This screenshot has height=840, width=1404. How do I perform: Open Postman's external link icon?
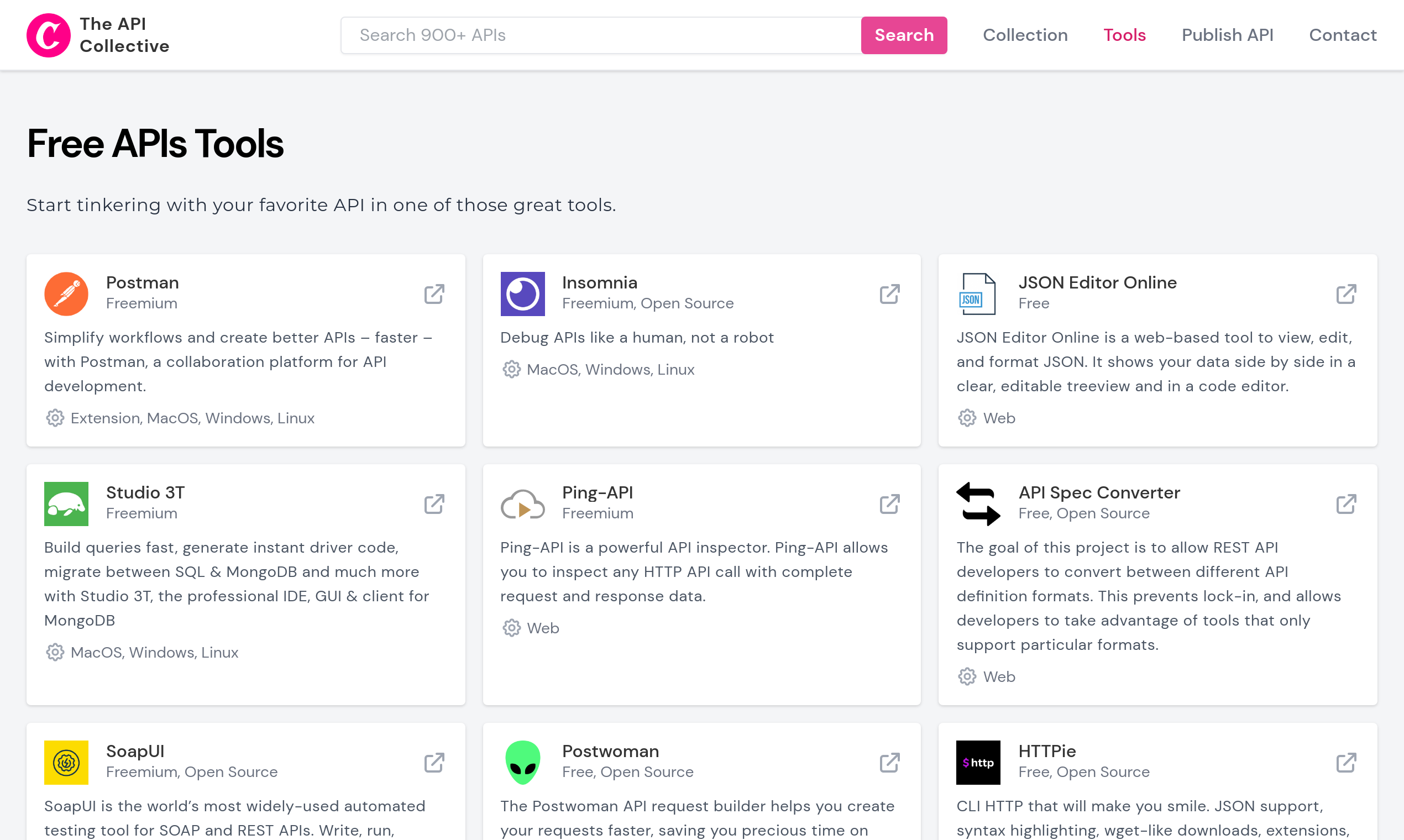[x=434, y=294]
